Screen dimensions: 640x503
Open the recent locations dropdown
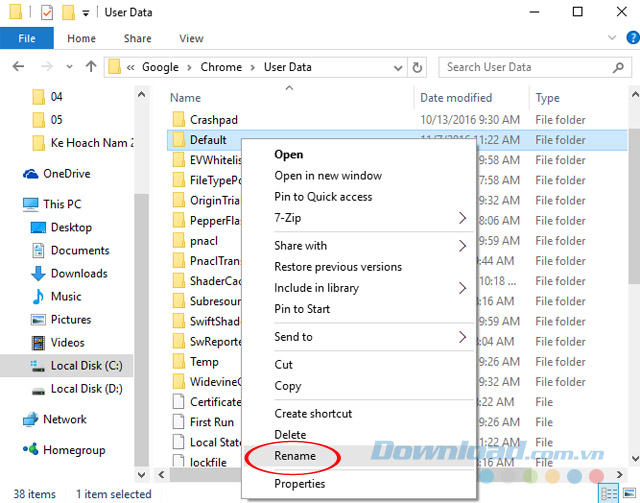click(69, 67)
